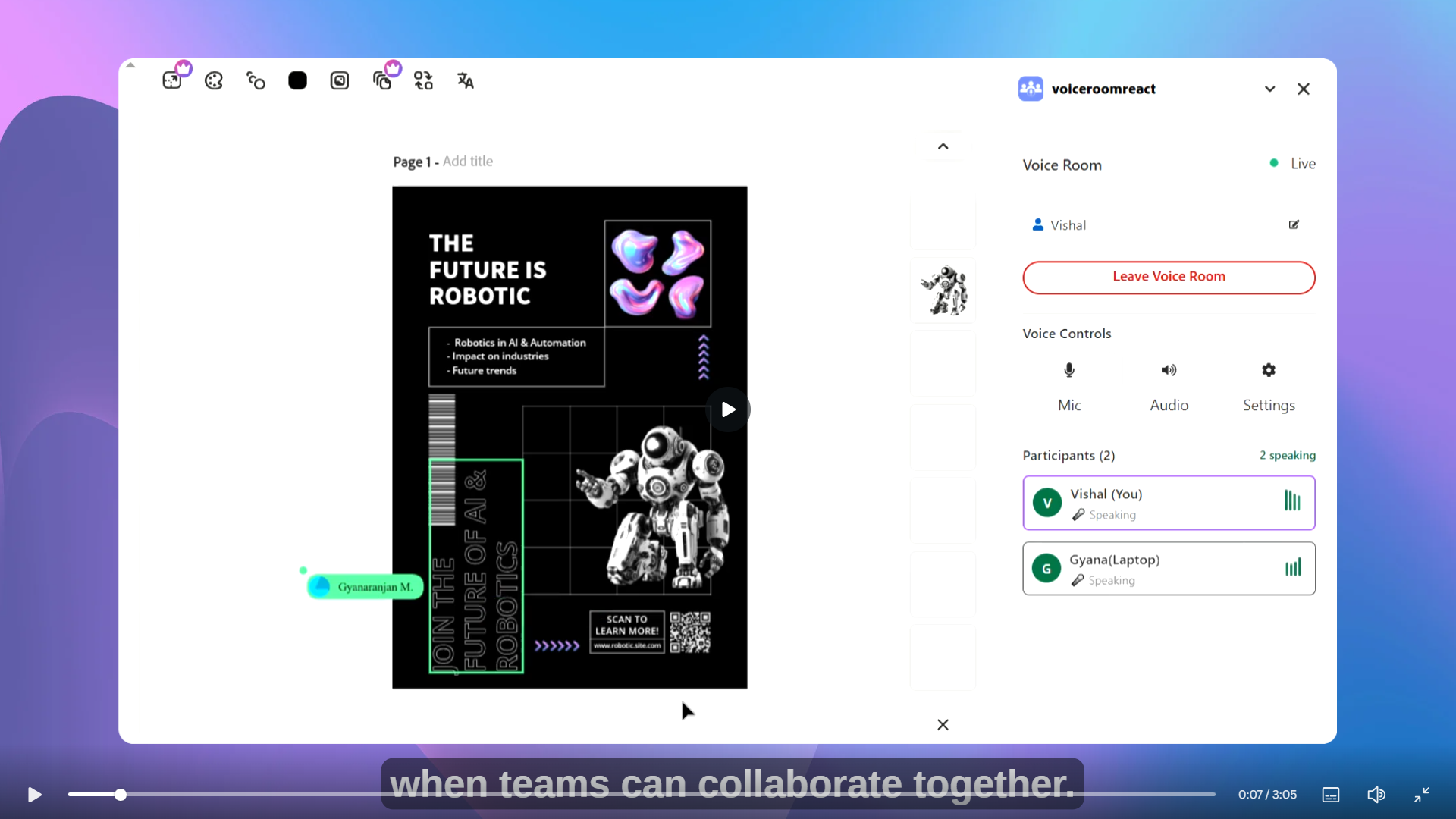Select the robot page thumbnail
1456x819 pixels.
pos(943,290)
